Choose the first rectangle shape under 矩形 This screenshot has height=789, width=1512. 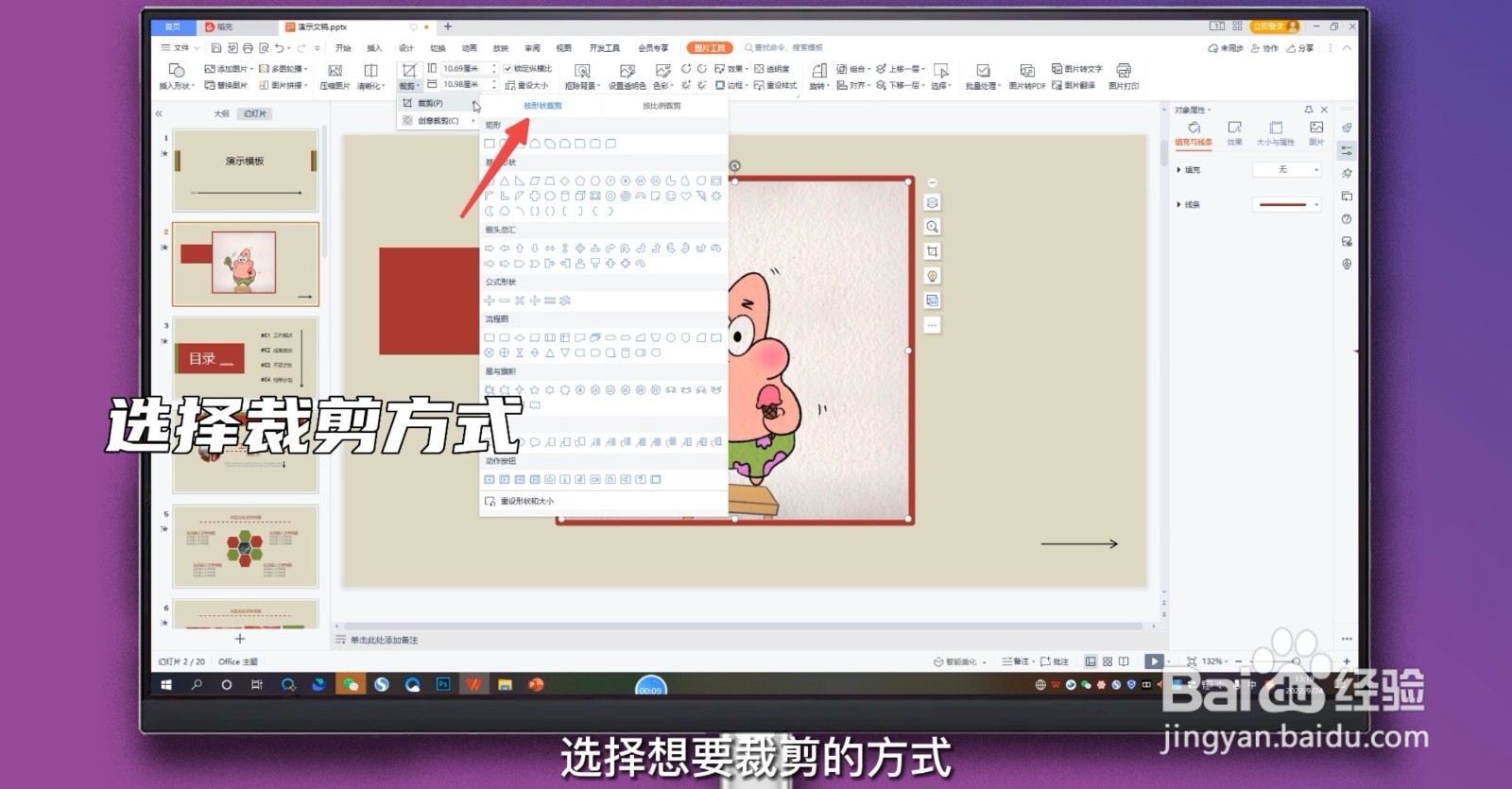tap(490, 144)
